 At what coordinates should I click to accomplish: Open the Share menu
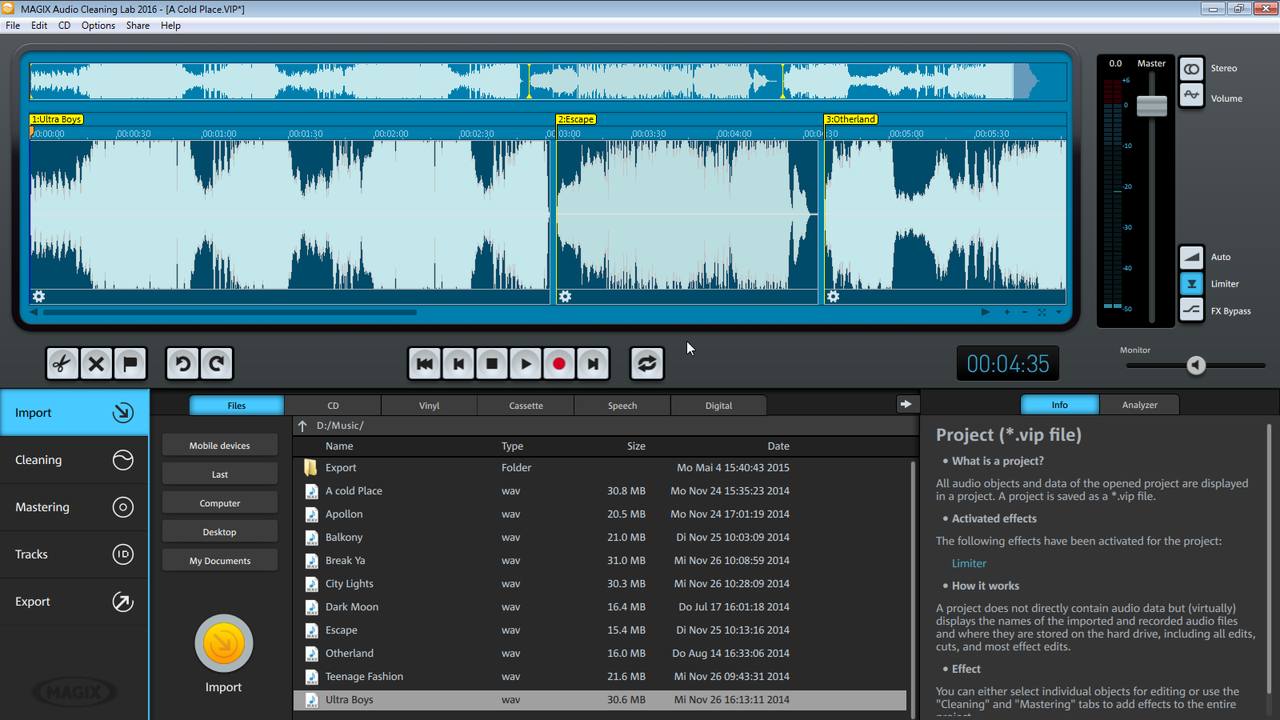[x=138, y=25]
